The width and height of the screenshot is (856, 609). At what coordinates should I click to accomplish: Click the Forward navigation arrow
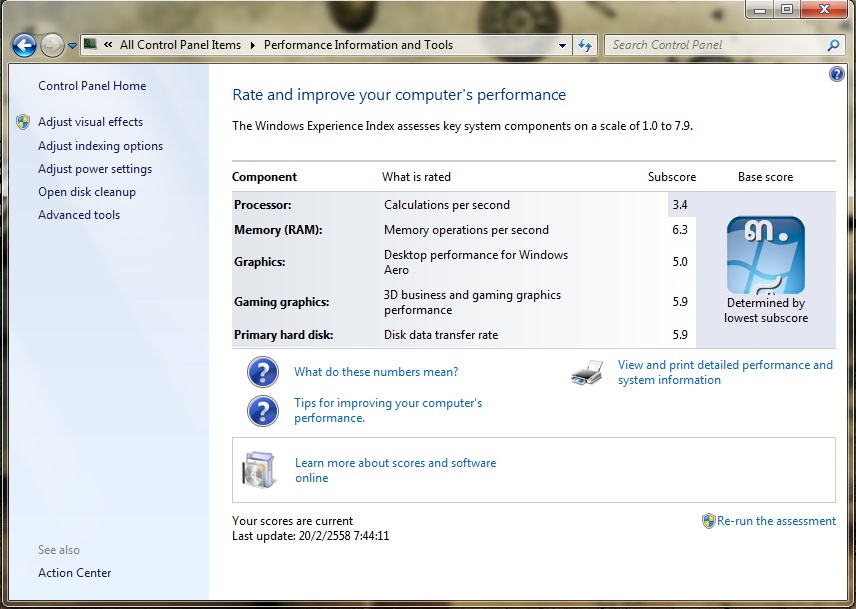point(52,45)
